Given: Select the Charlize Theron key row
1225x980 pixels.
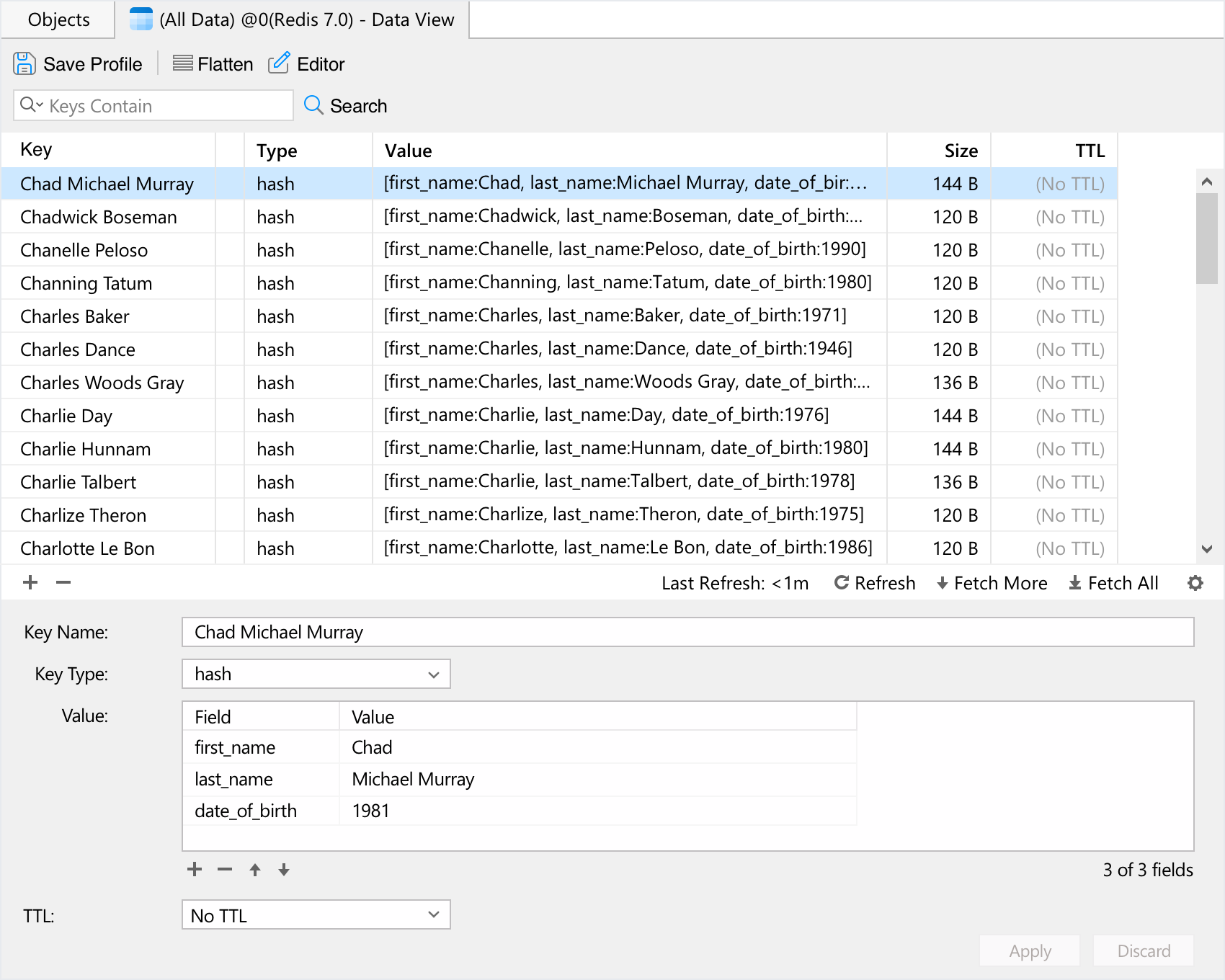Looking at the screenshot, I should [84, 515].
